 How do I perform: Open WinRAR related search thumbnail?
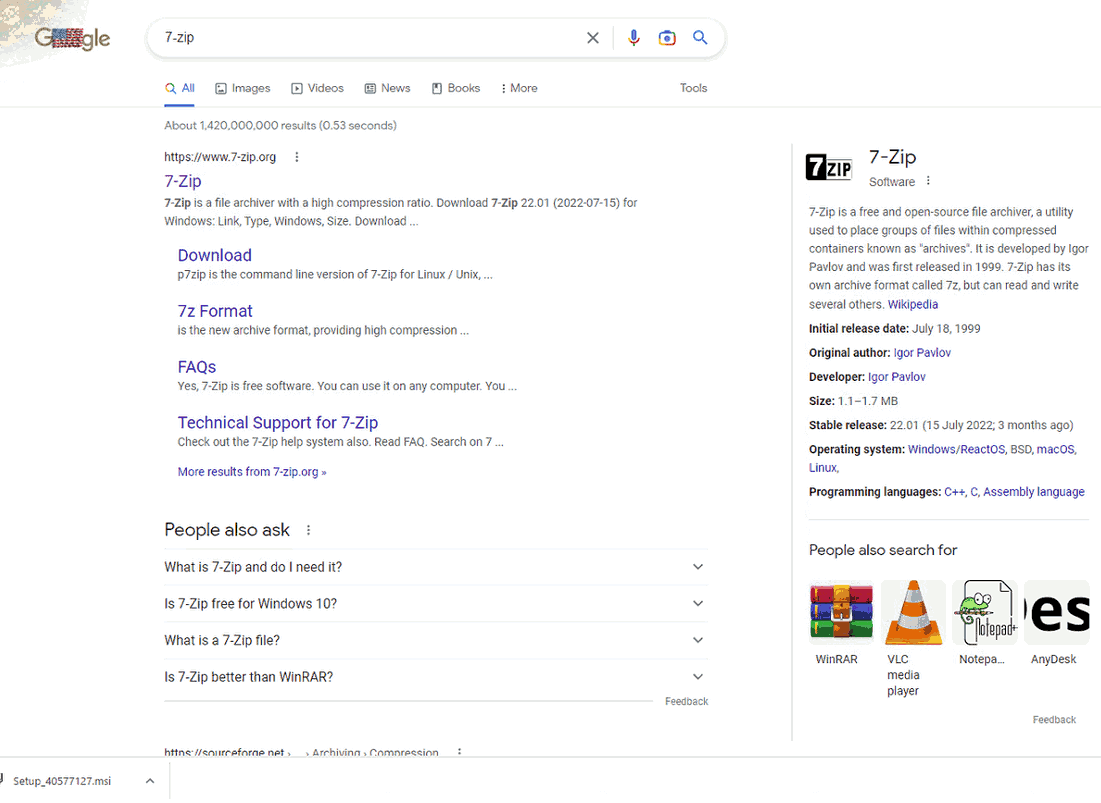tap(841, 613)
